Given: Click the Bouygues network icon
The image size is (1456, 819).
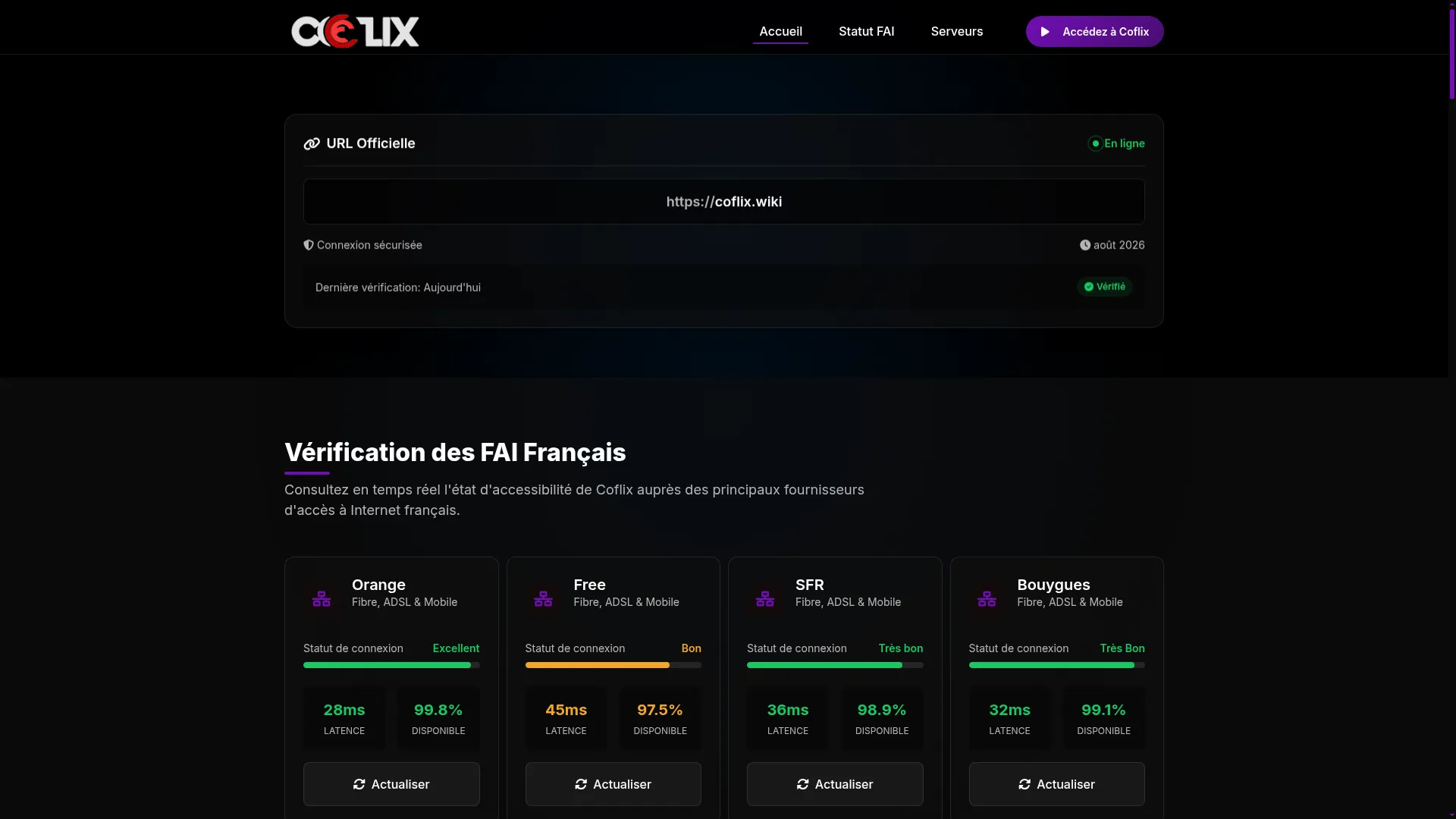Looking at the screenshot, I should coord(987,599).
